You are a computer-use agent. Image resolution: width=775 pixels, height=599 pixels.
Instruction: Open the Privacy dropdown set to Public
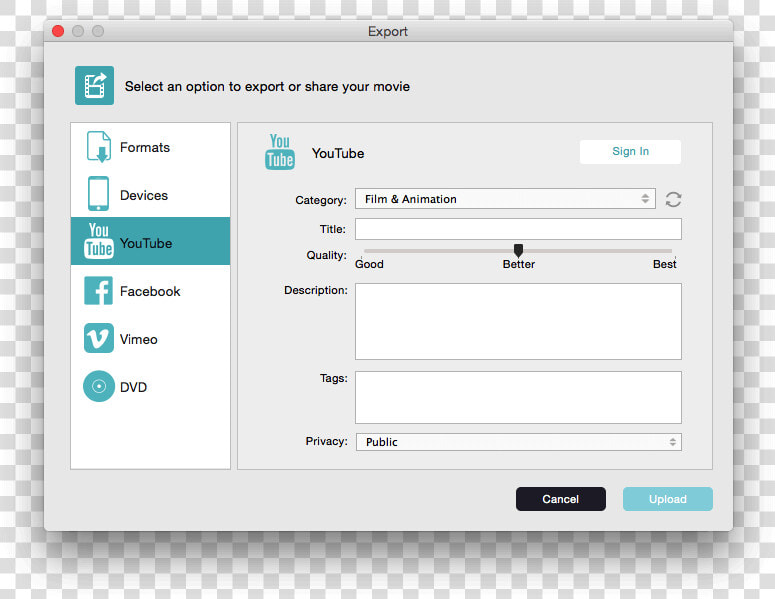[518, 442]
